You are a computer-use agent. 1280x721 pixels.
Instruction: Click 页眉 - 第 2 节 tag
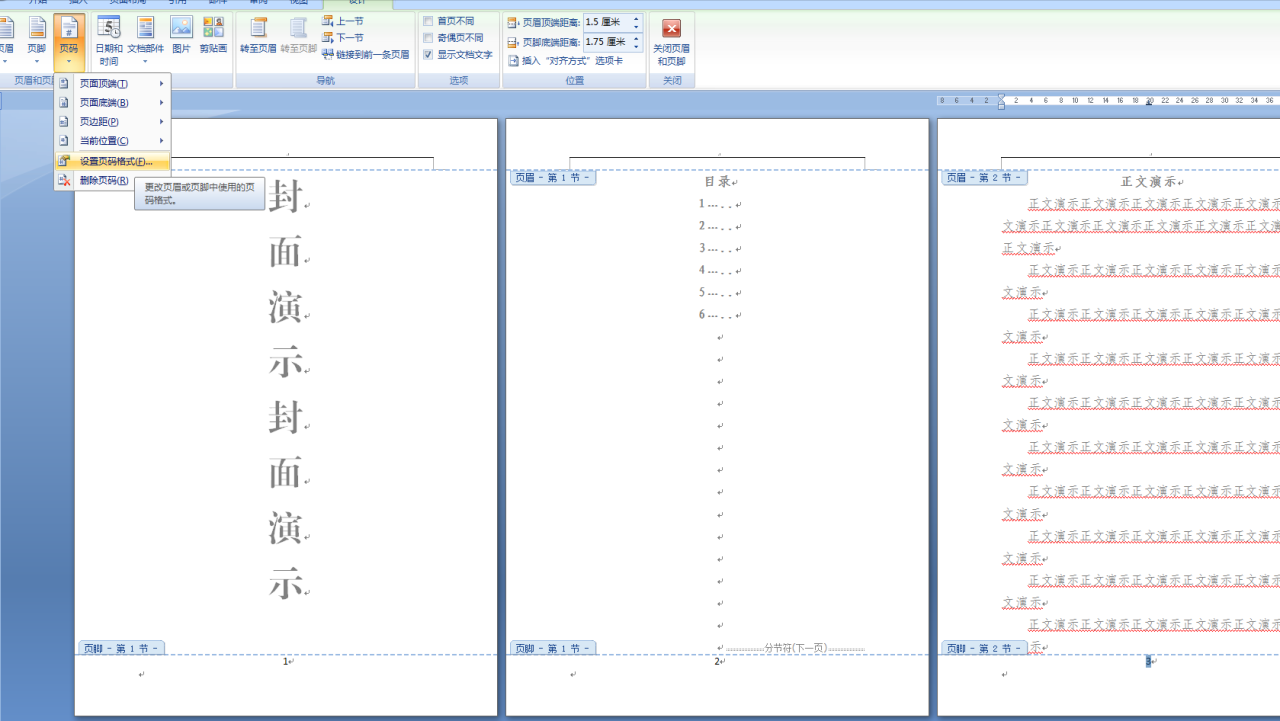click(x=984, y=178)
